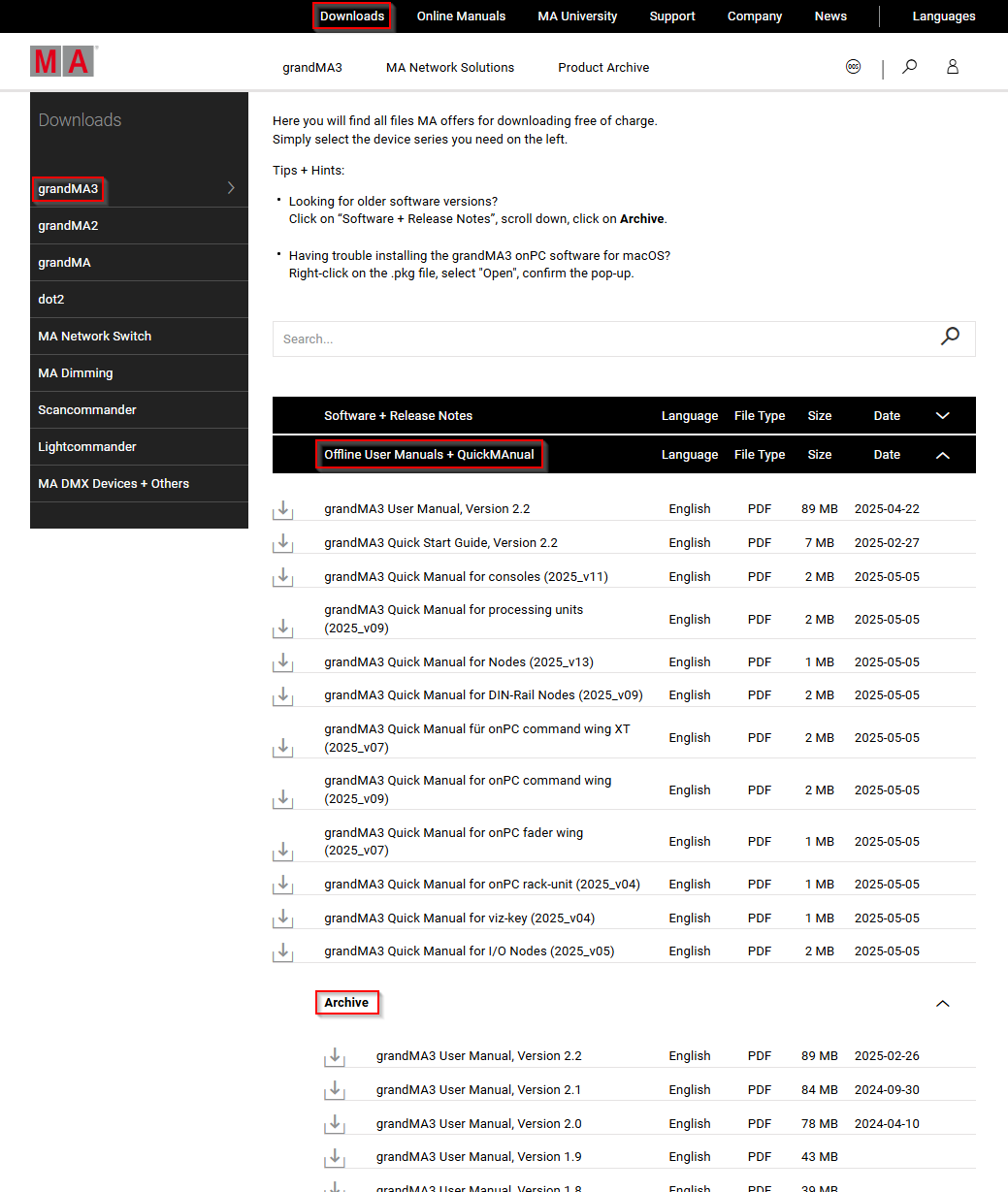Open Languages menu in top bar
The width and height of the screenshot is (1008, 1192).
pyautogui.click(x=943, y=16)
